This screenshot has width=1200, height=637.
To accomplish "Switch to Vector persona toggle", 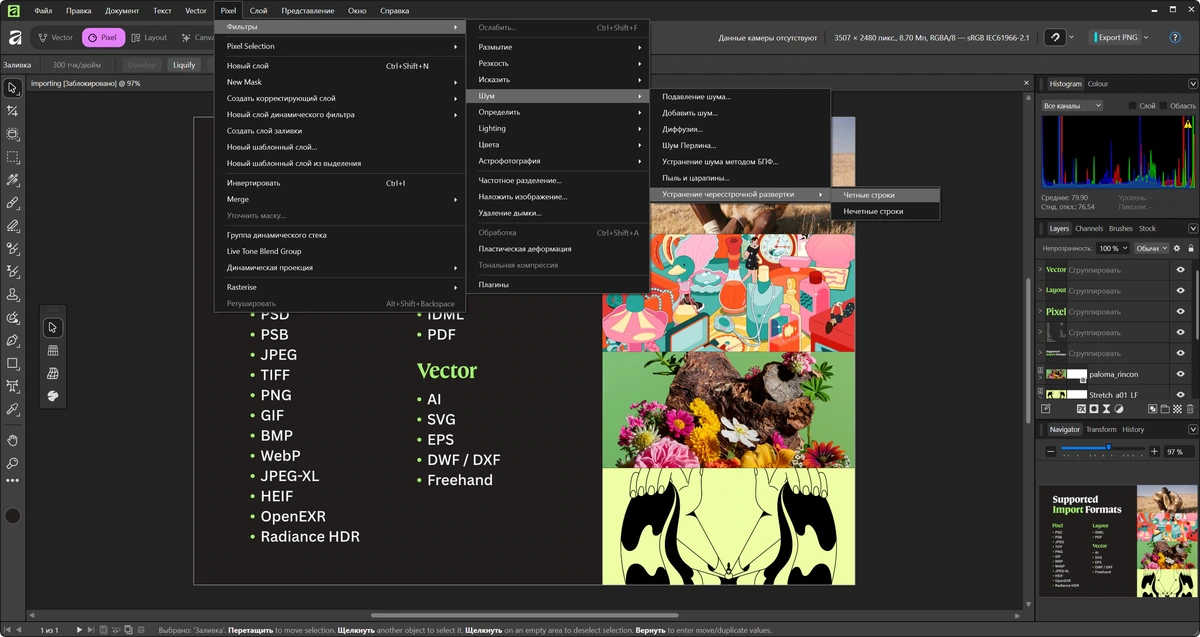I will (x=55, y=38).
